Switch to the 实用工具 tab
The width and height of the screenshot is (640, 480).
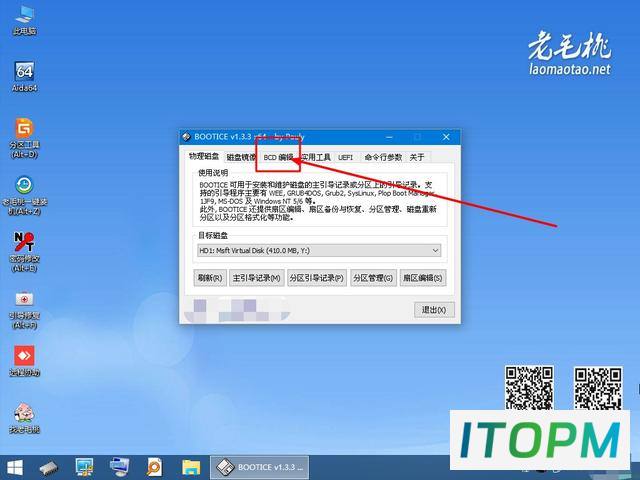tap(316, 157)
